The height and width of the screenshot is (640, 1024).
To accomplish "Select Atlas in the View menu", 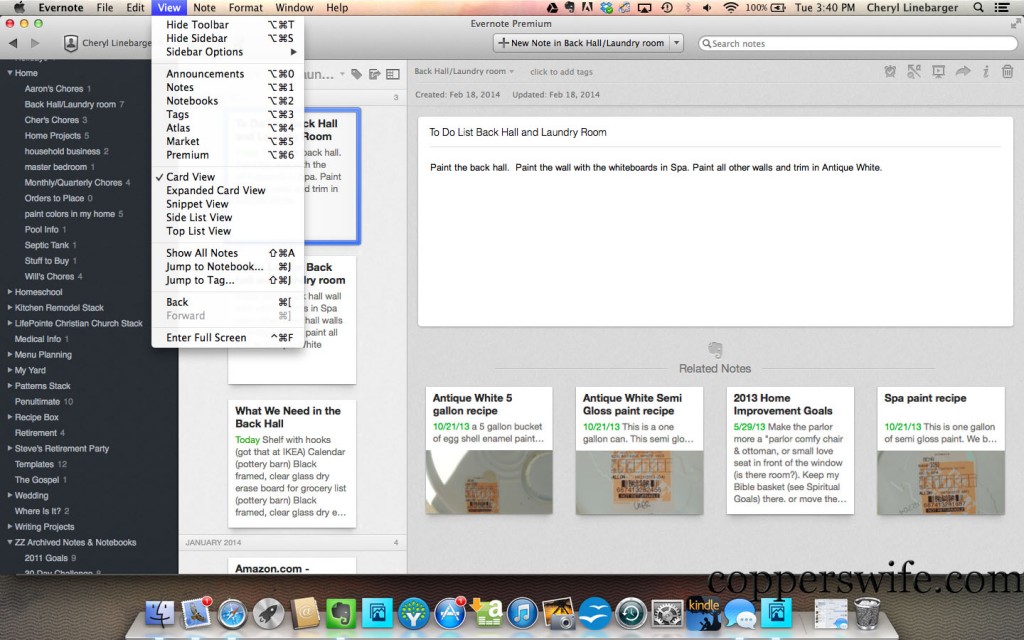I will [x=228, y=128].
